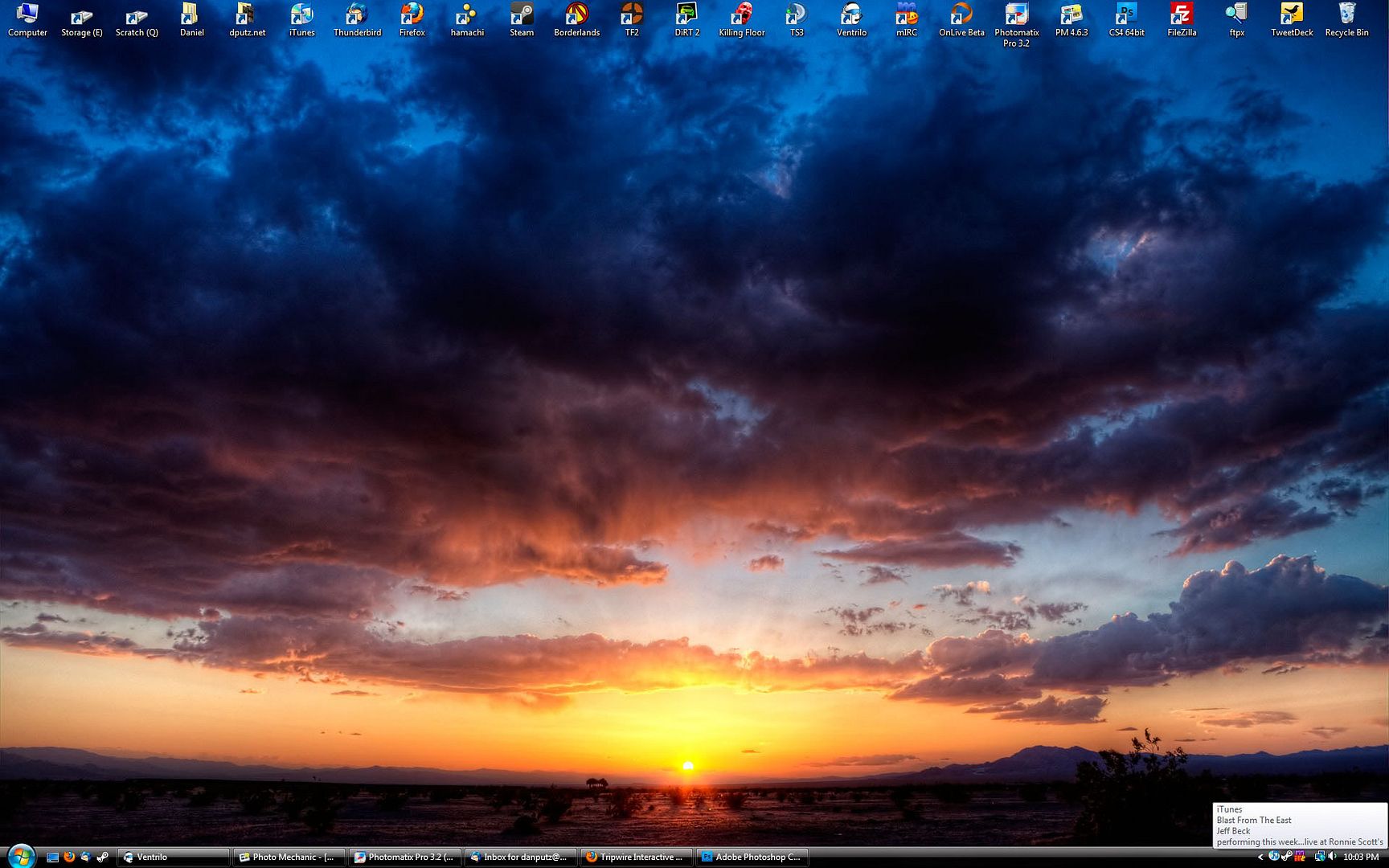Click the volume speaker tray icon
Image resolution: width=1389 pixels, height=868 pixels.
pyautogui.click(x=1332, y=857)
